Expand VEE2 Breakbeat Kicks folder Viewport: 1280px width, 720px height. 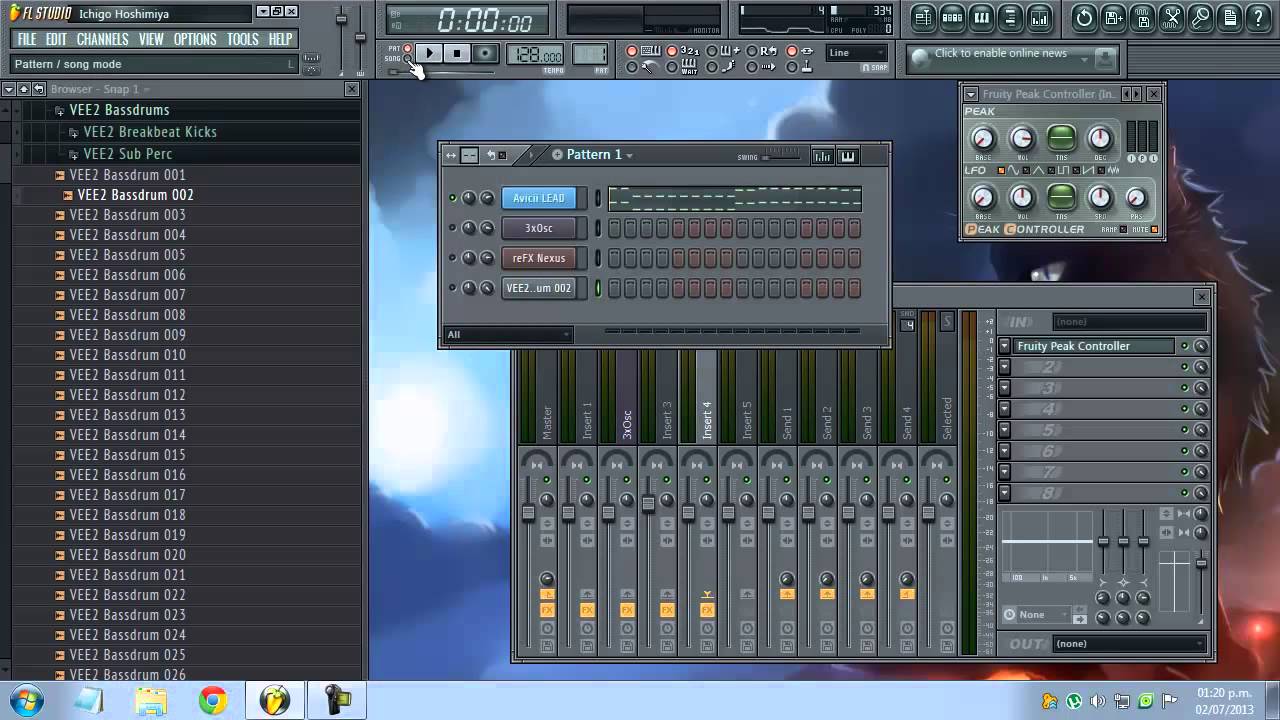click(73, 132)
